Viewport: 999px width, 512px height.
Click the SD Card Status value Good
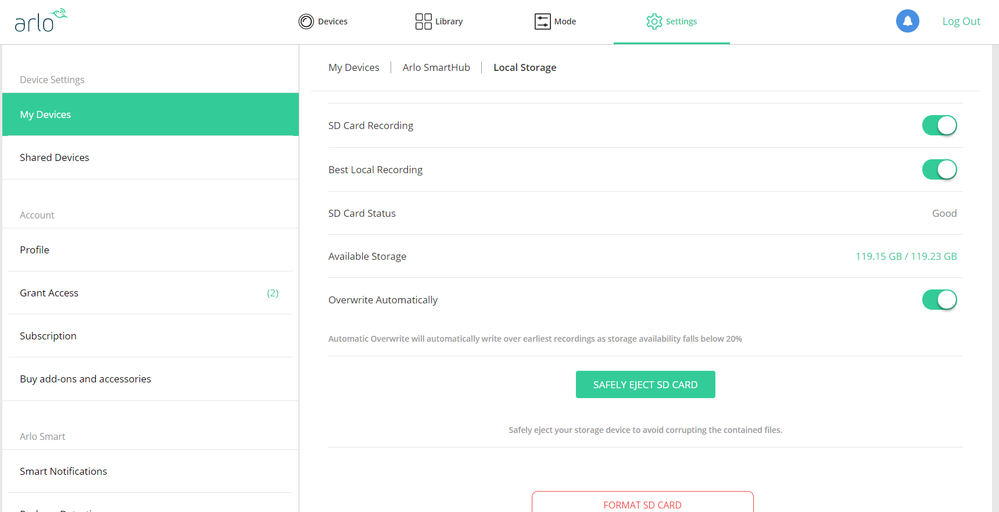pyautogui.click(x=944, y=213)
